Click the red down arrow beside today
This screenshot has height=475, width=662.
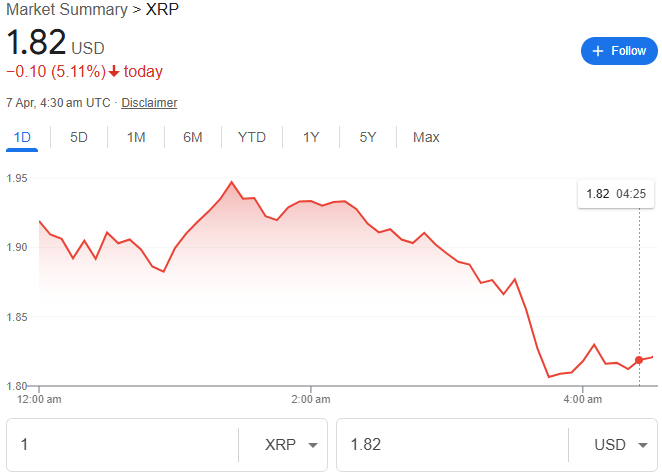(115, 71)
